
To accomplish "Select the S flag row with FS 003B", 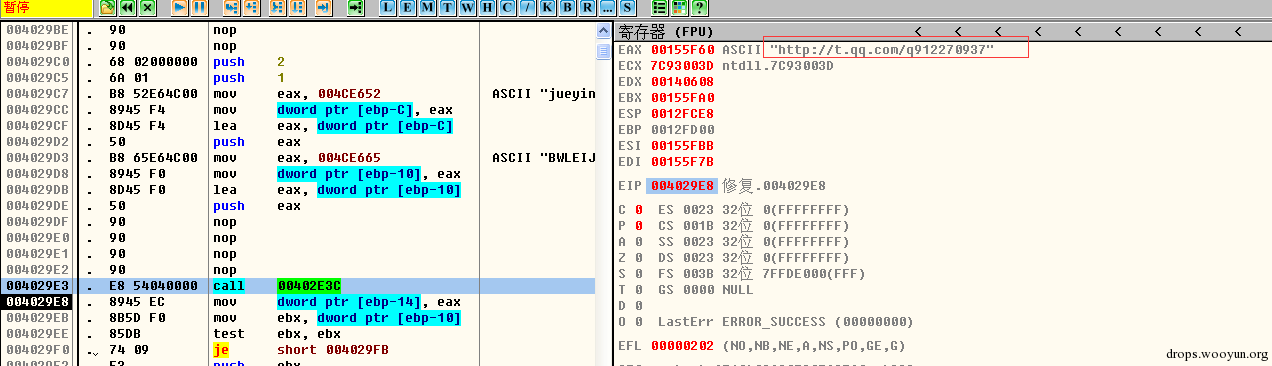I will pos(741,274).
